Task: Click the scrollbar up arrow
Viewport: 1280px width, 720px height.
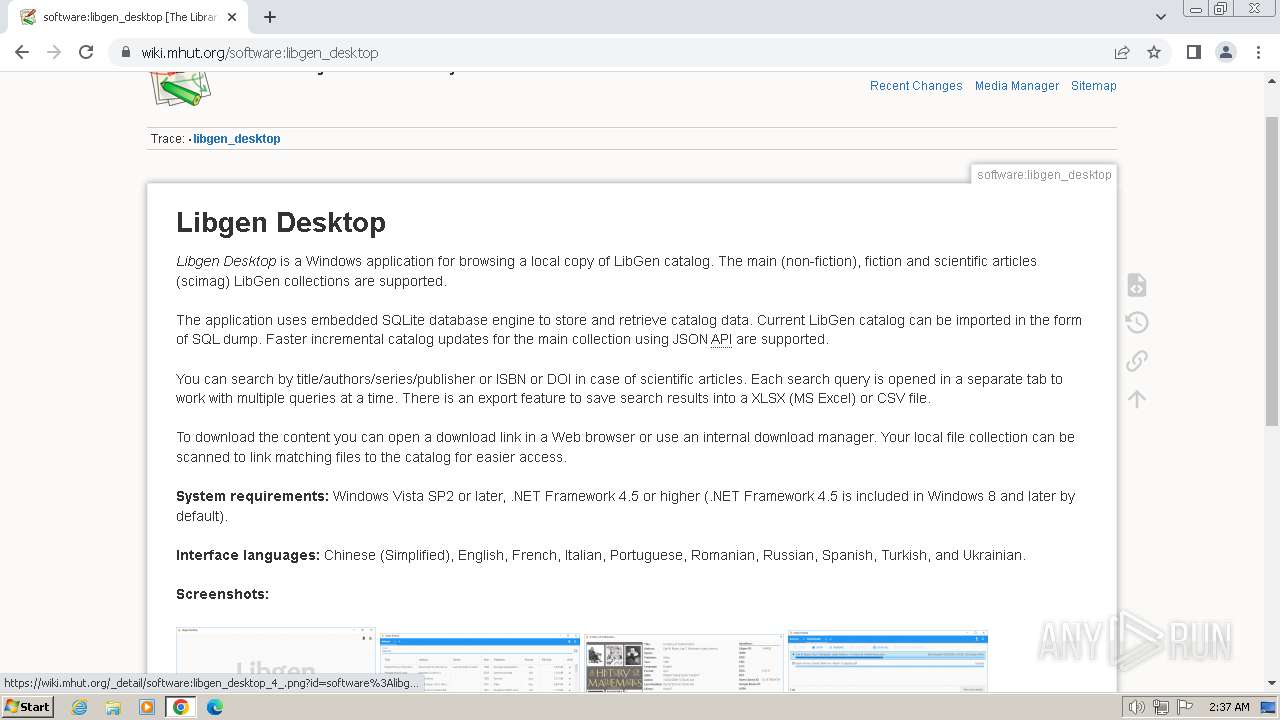Action: pyautogui.click(x=1271, y=80)
